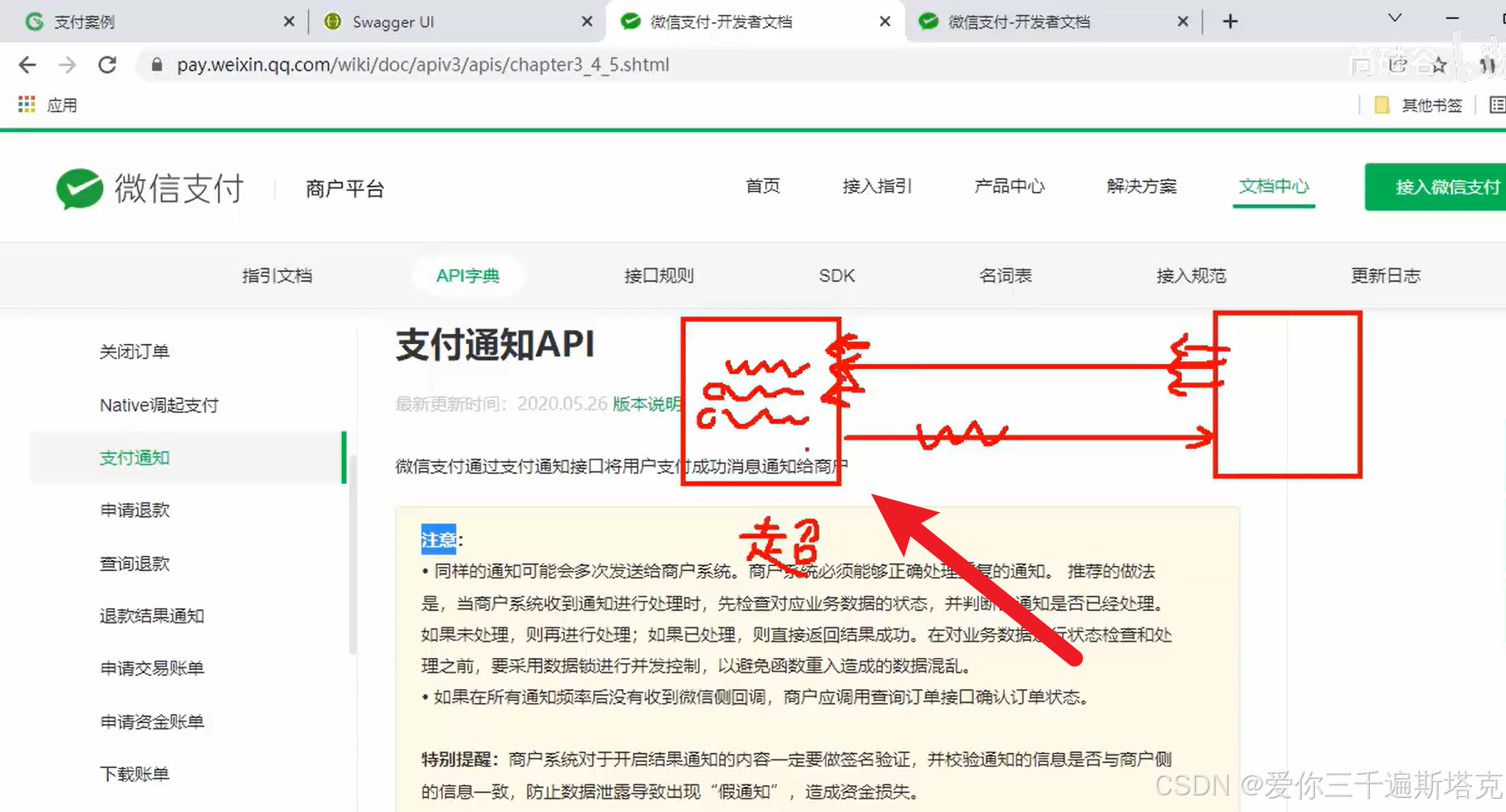Open a new tab with the plus button
This screenshot has height=812, width=1506.
tap(1231, 22)
